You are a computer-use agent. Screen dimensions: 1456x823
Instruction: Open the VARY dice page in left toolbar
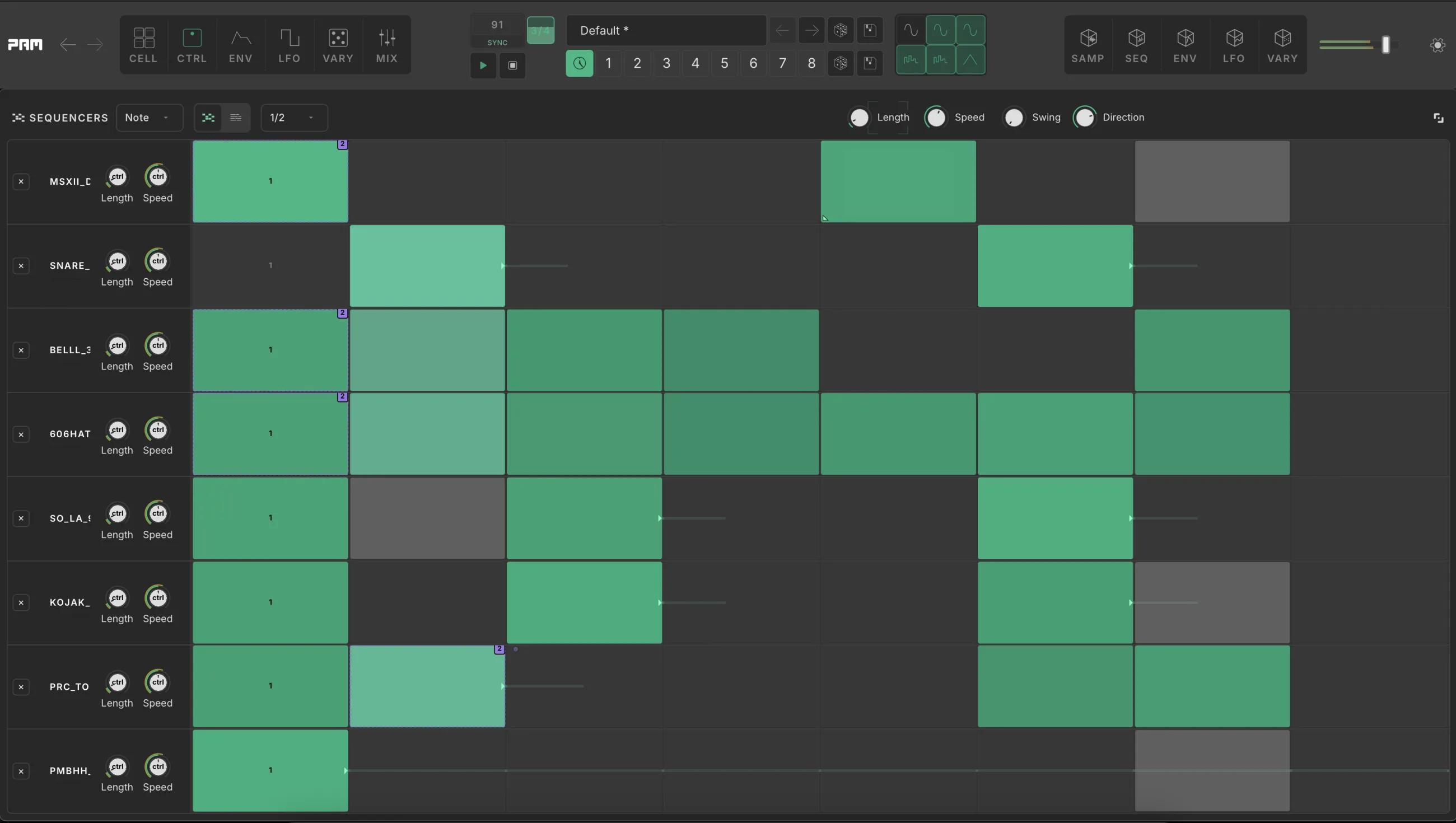338,45
